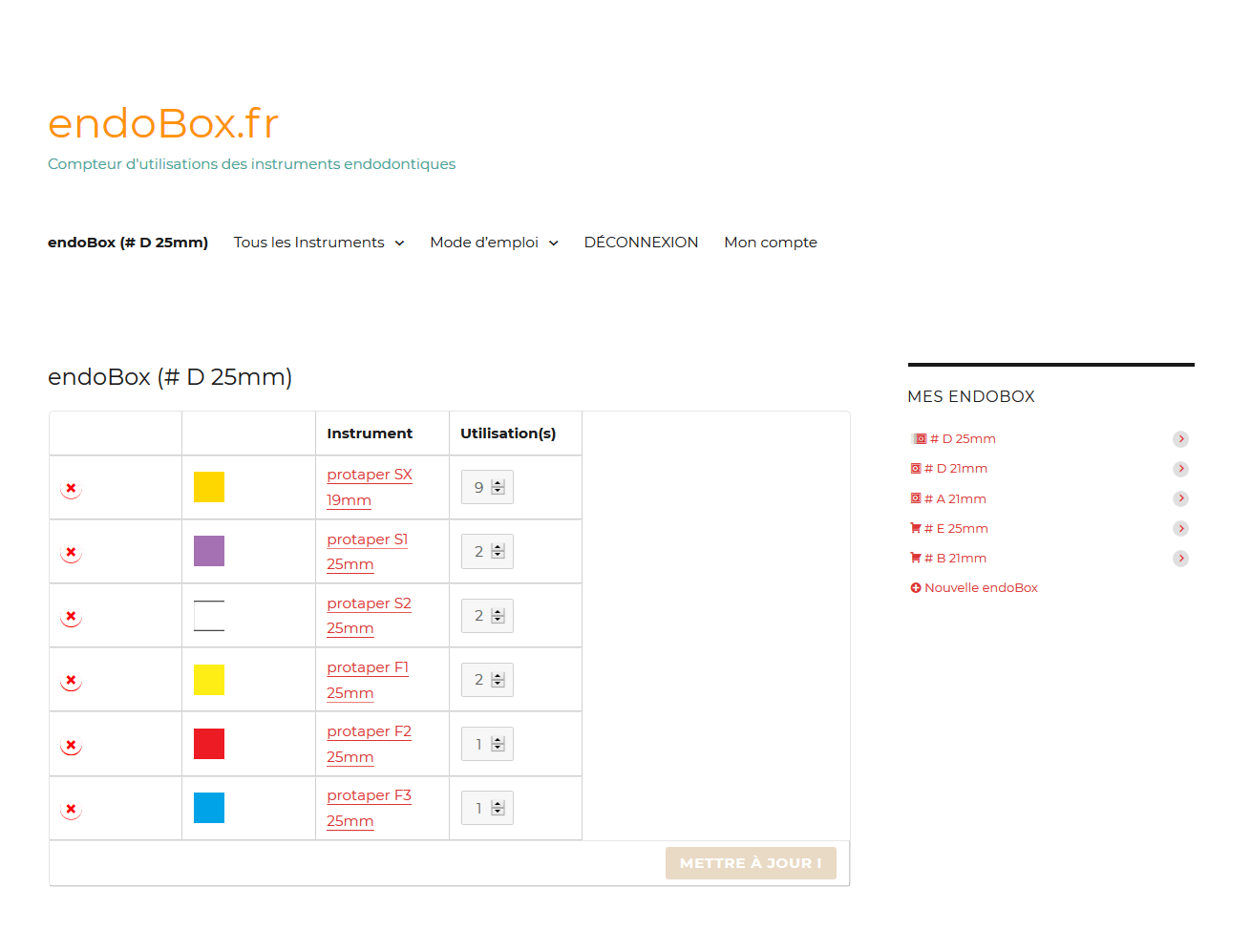
Task: Click the arrow icon next to # D 25mm
Action: point(1180,439)
